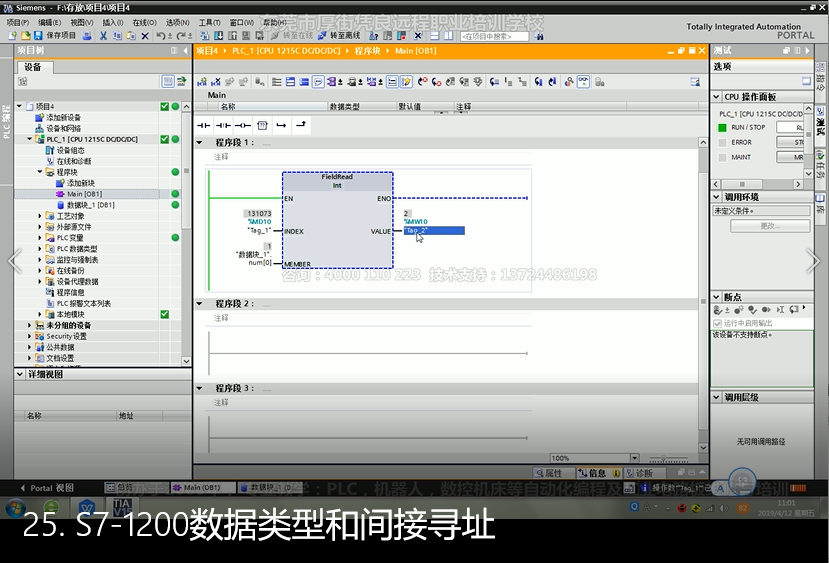Open the zoom 100% dropdown
Screen dimensions: 829x563
(634, 458)
